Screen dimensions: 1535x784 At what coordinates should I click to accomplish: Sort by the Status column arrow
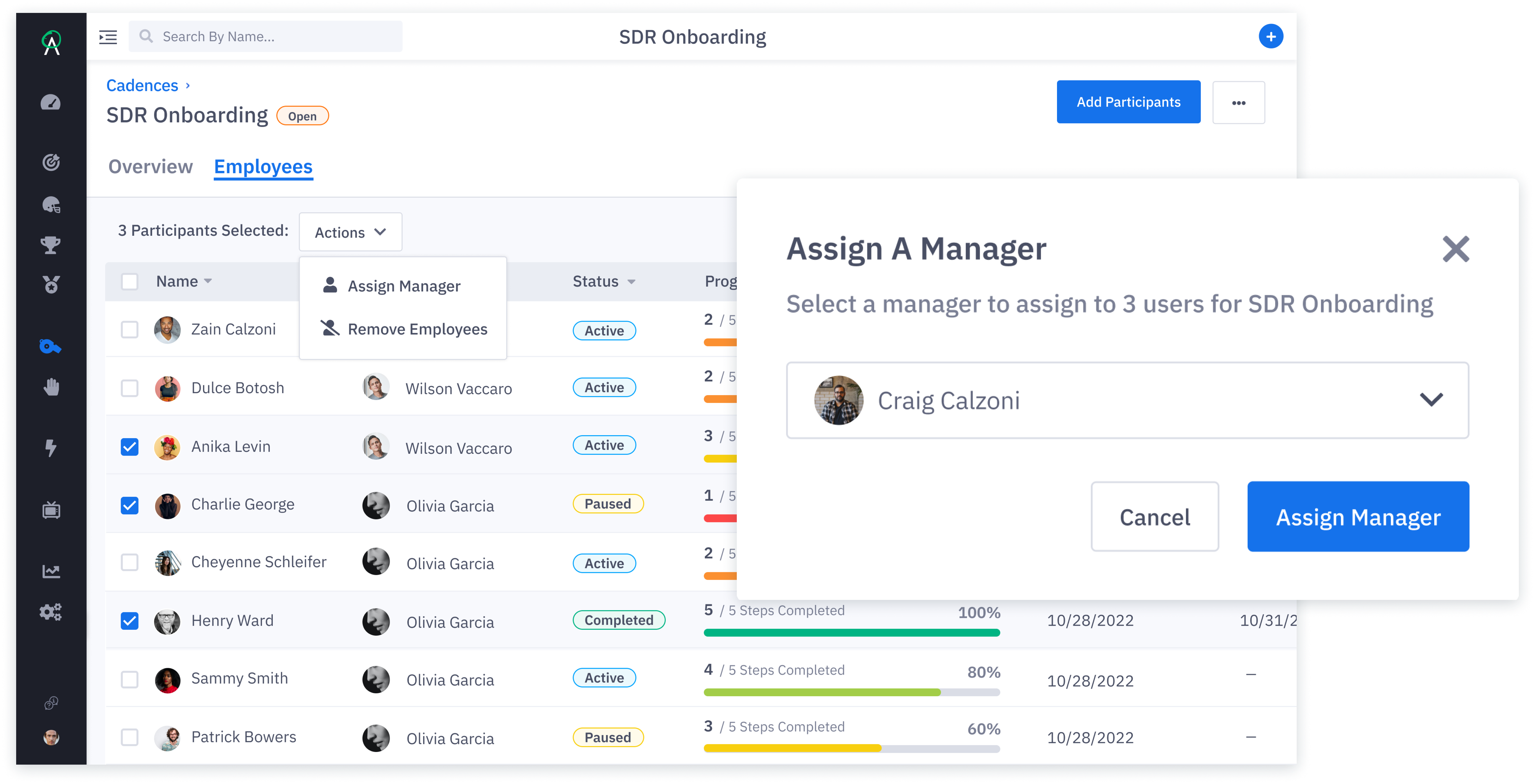pos(632,282)
